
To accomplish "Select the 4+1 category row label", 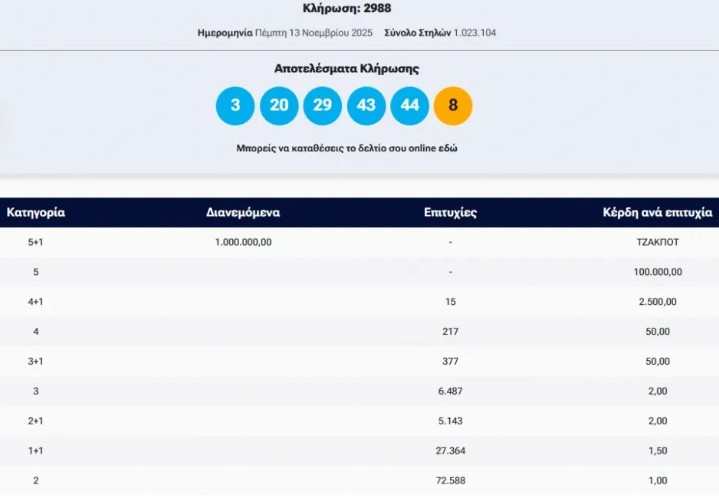I will (36, 301).
